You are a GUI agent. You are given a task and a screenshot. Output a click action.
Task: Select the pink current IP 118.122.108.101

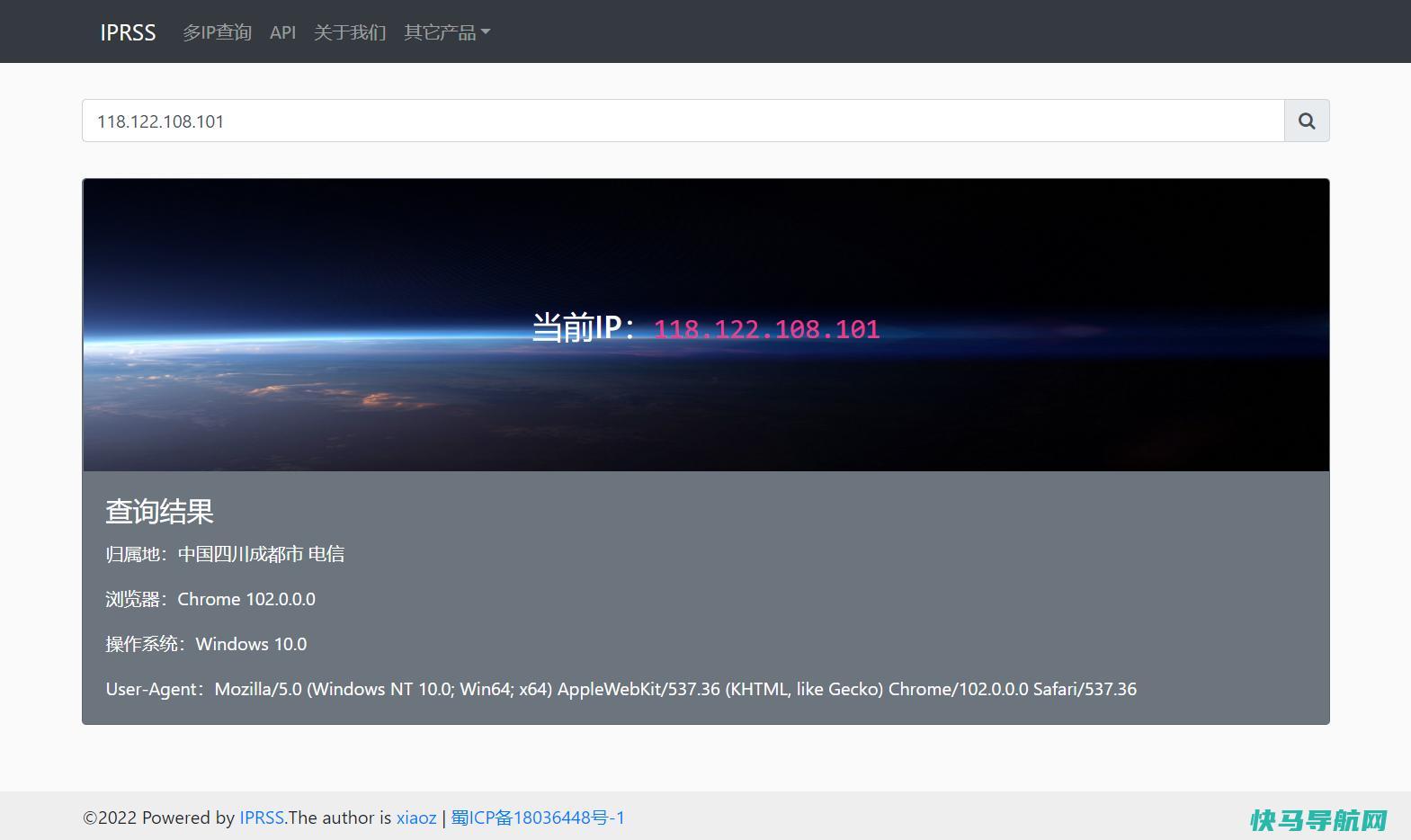[766, 329]
